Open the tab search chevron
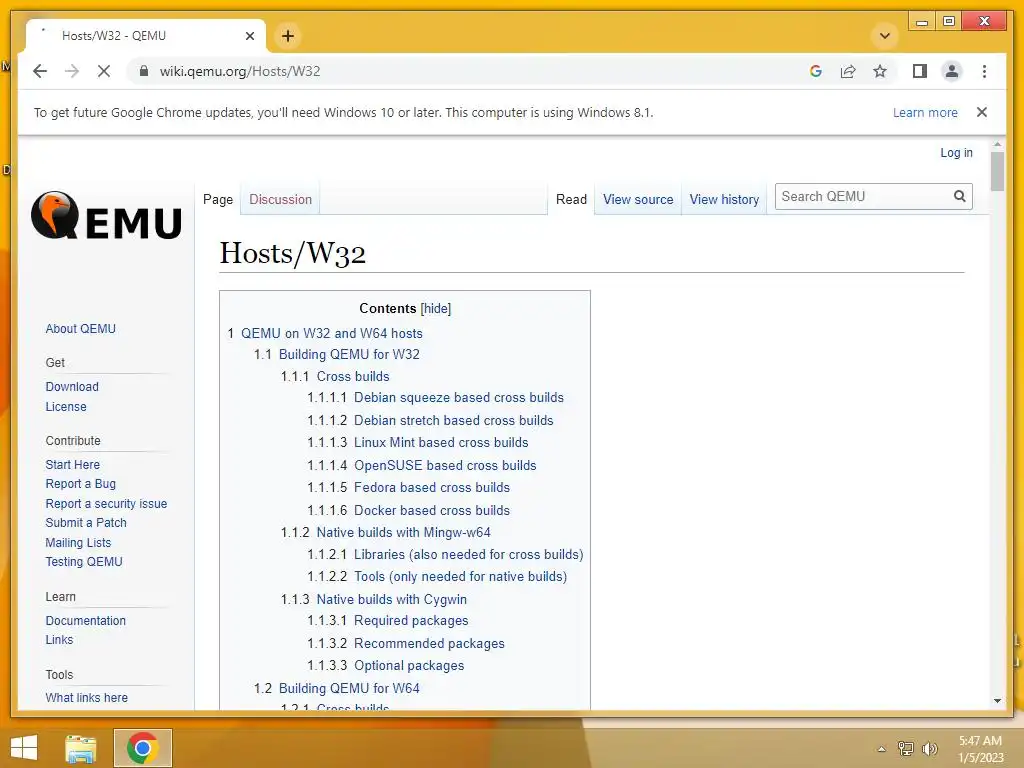The width and height of the screenshot is (1024, 768). tap(885, 35)
